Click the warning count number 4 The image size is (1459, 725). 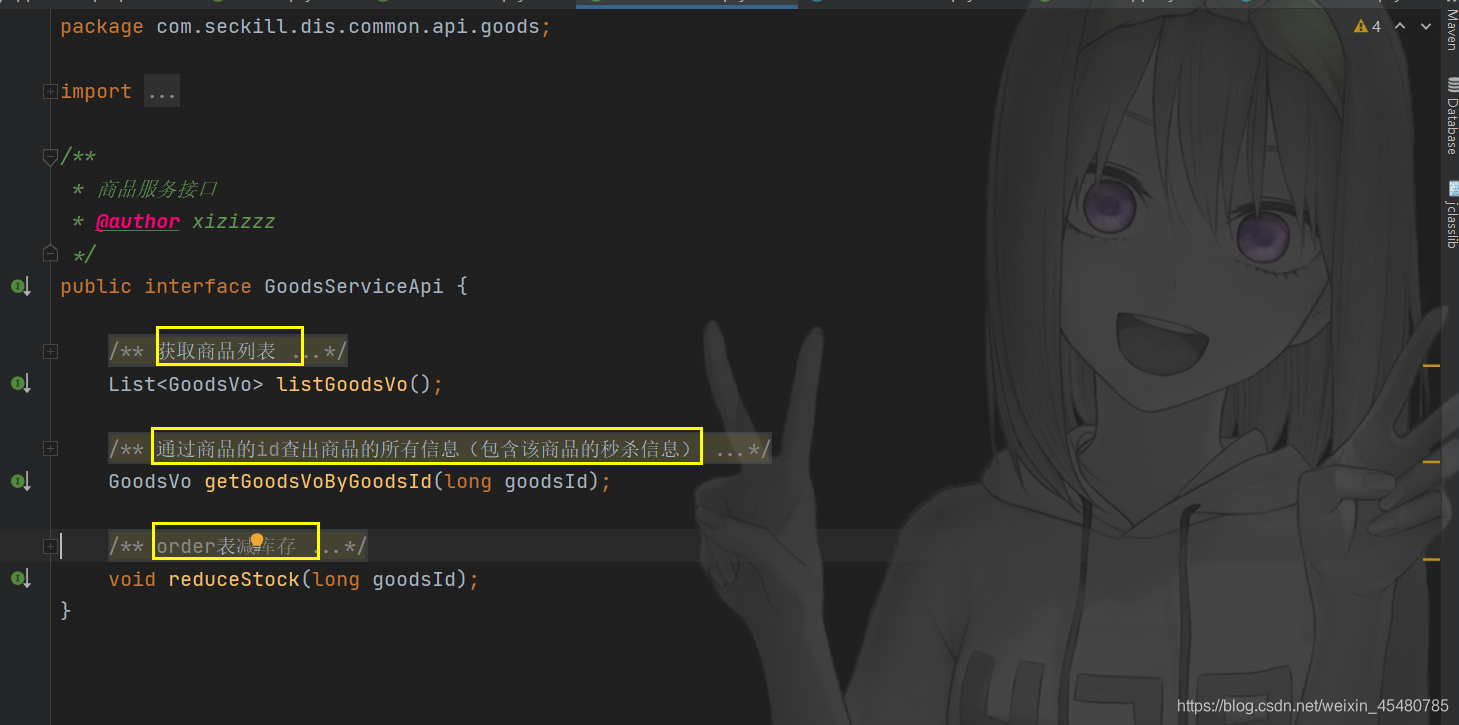(x=1377, y=26)
